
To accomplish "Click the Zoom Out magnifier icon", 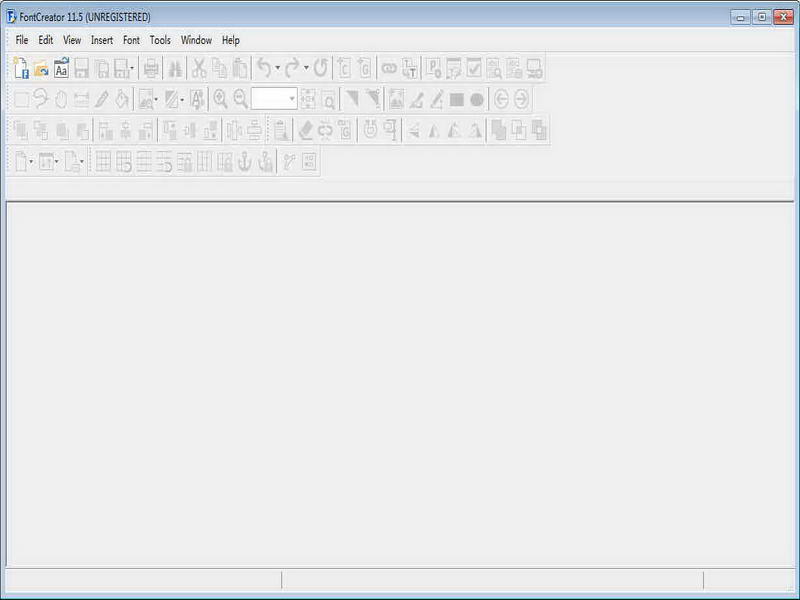I will click(240, 98).
